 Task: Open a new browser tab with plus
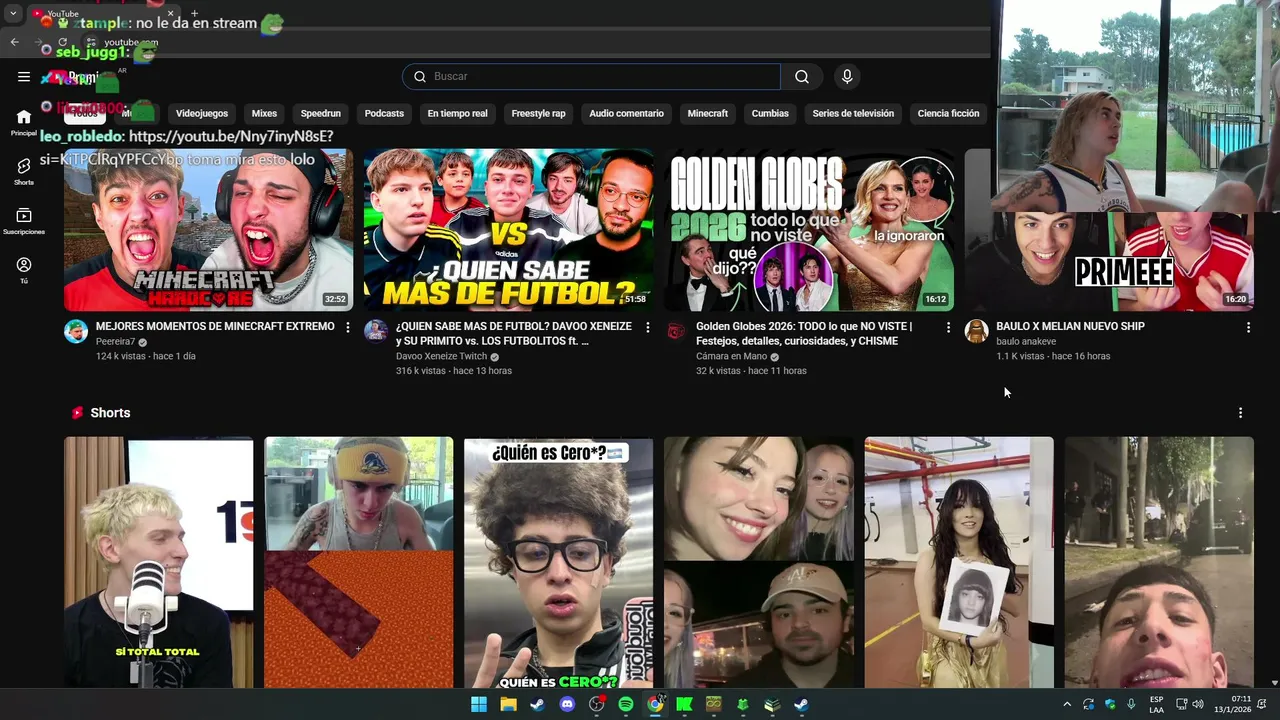click(x=194, y=14)
